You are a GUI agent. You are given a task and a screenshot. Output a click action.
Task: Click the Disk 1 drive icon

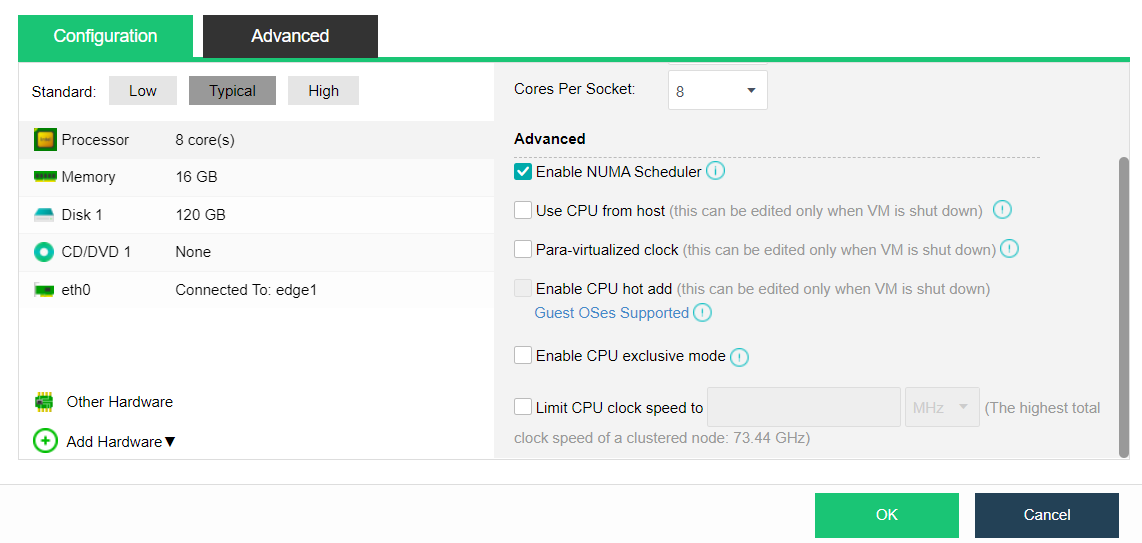tap(45, 215)
